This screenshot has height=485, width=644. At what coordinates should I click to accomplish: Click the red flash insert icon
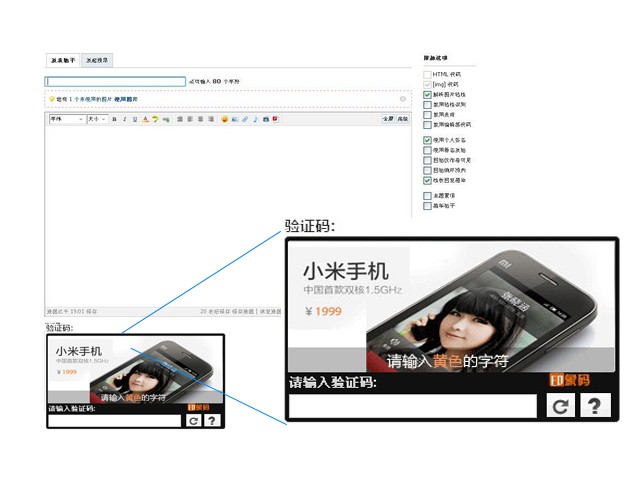coord(275,119)
